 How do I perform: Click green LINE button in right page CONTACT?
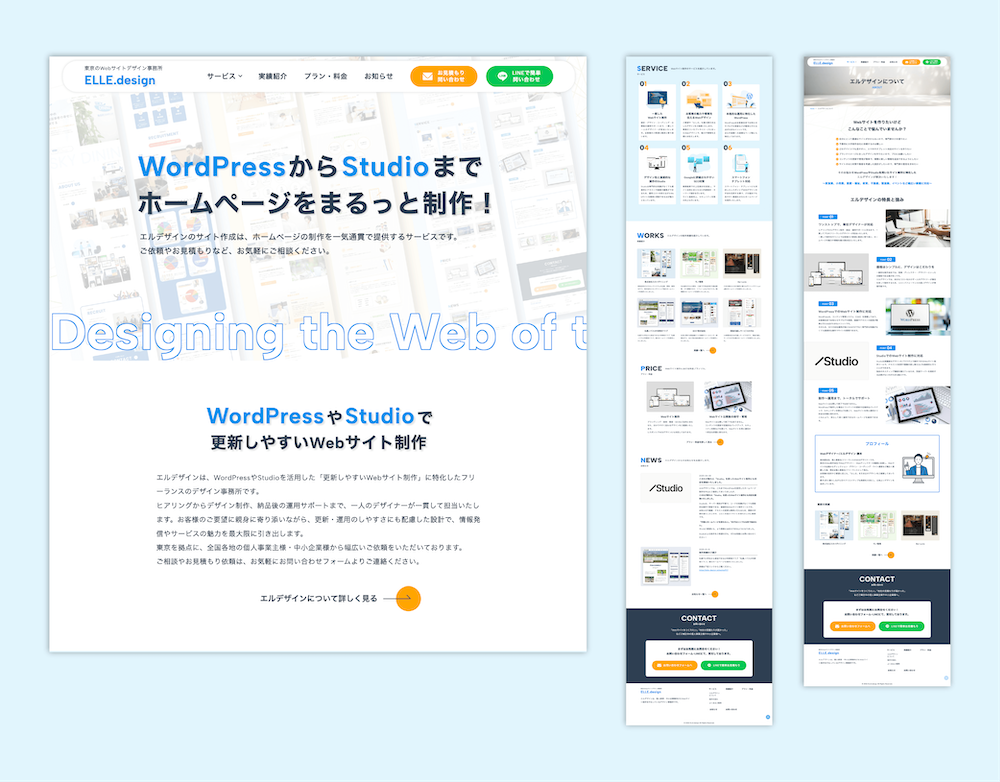click(901, 626)
